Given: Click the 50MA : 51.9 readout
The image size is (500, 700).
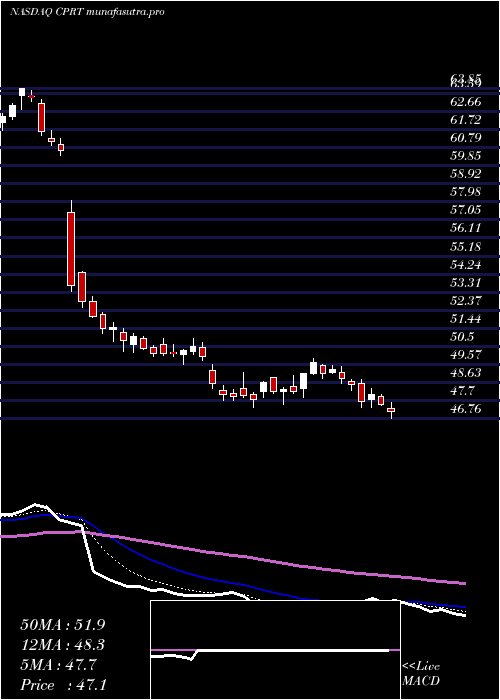Looking at the screenshot, I should 63,625.
